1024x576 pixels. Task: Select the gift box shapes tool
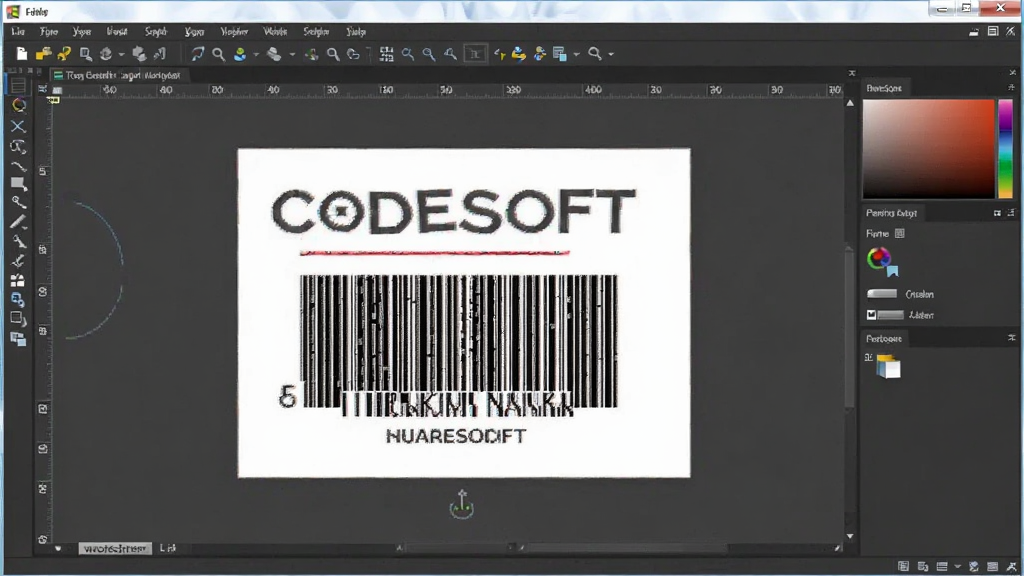click(x=18, y=280)
